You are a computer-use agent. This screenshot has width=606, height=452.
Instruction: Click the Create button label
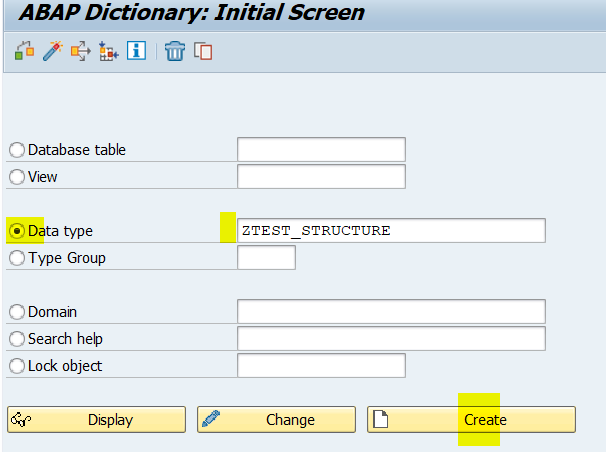[485, 420]
